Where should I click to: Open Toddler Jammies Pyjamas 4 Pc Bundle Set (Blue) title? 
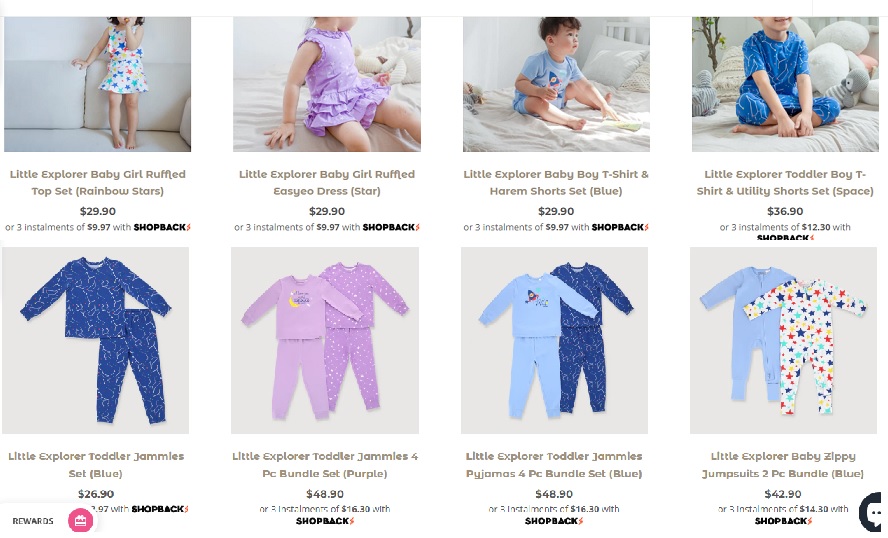coord(554,464)
